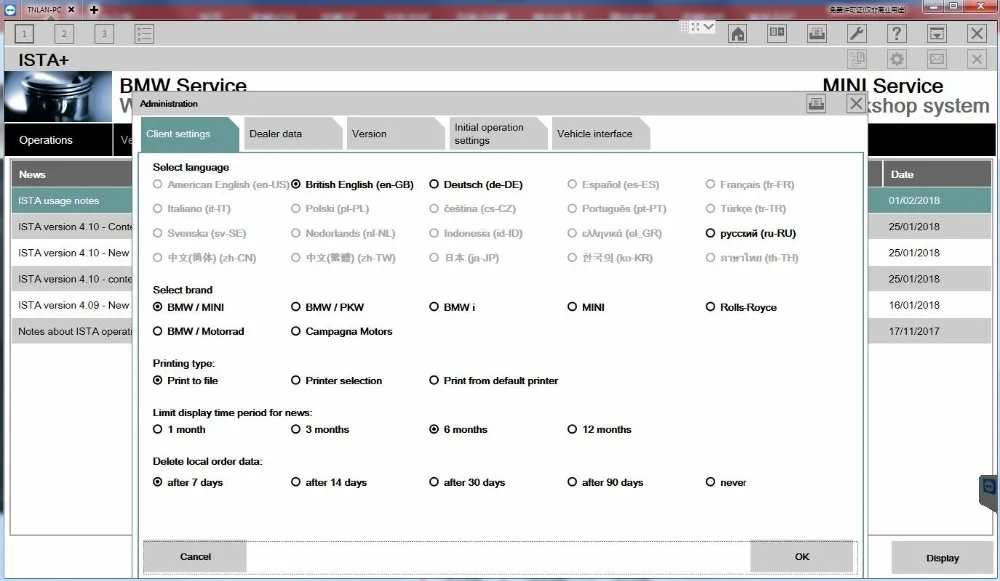
Task: Limit news display to 12 months
Action: 599,429
